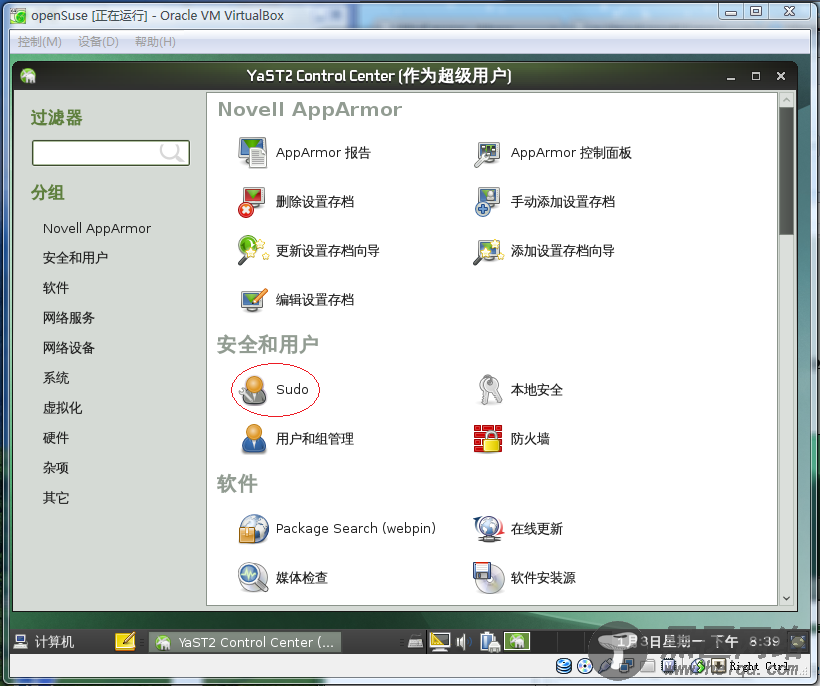Viewport: 820px width, 686px height.
Task: Open the 控制(M) VirtualBox menu
Action: pyautogui.click(x=40, y=41)
